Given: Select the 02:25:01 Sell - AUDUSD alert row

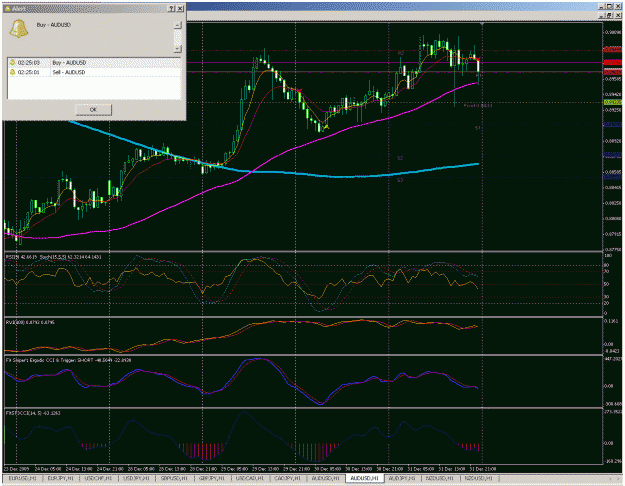Looking at the screenshot, I should coord(94,72).
